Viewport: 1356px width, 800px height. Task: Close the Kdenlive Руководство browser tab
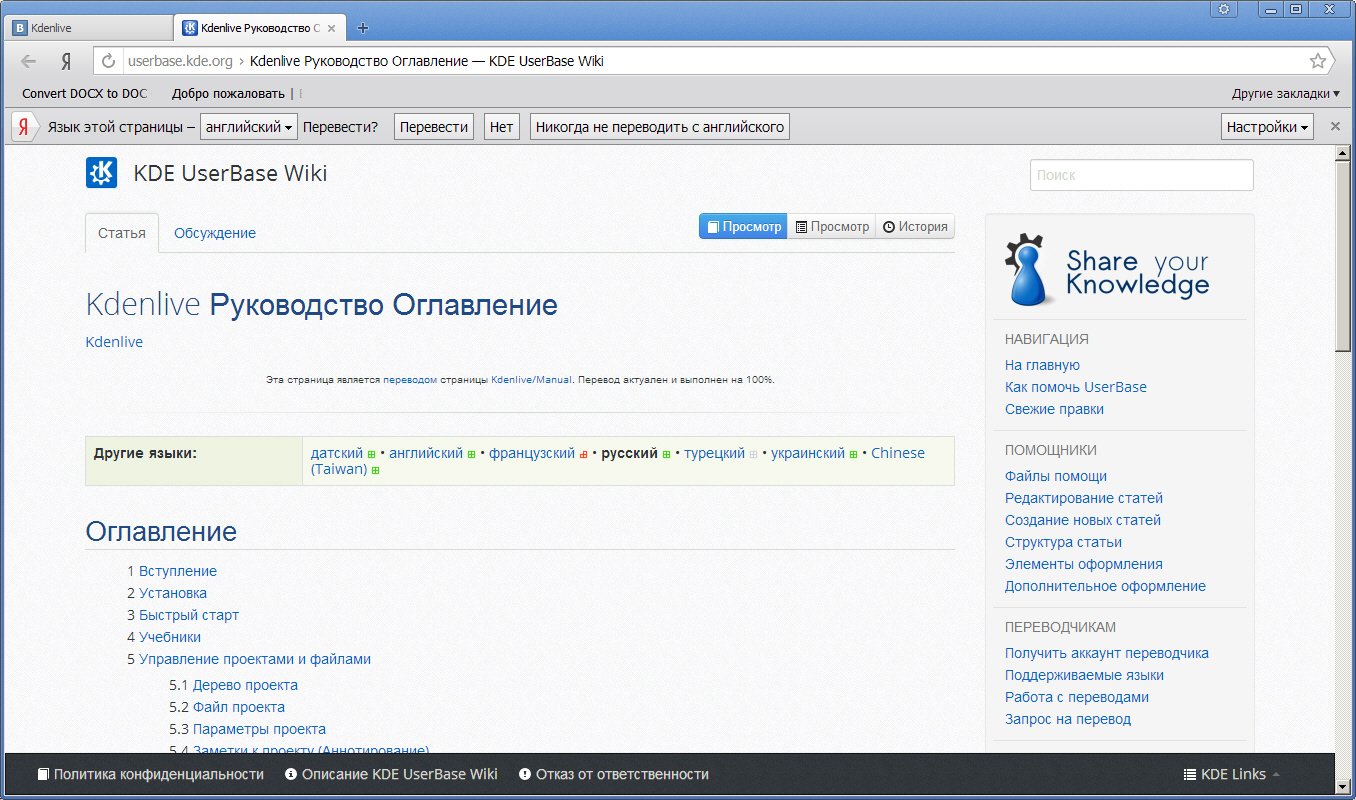(332, 28)
